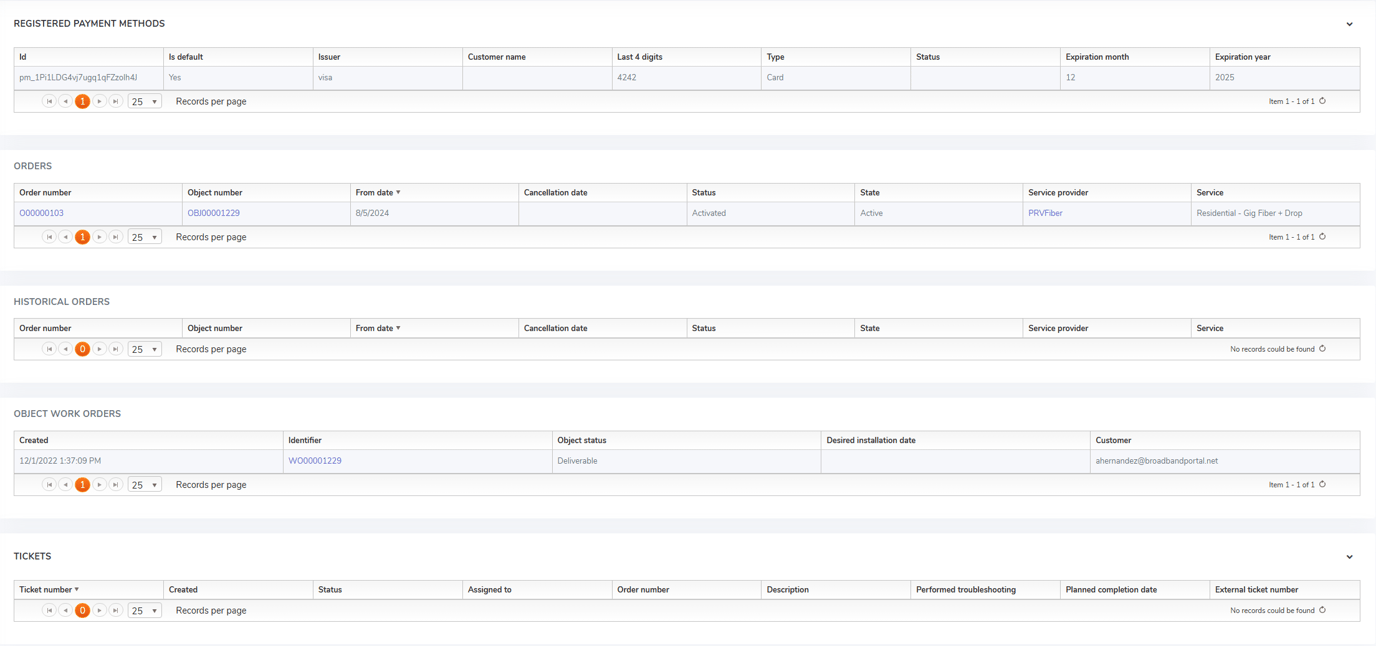Viewport: 1376px width, 646px height.
Task: Collapse the Registered Payment Methods section
Action: tap(1348, 23)
